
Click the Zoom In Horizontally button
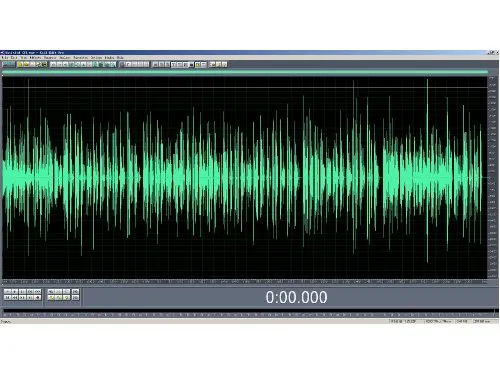51,292
